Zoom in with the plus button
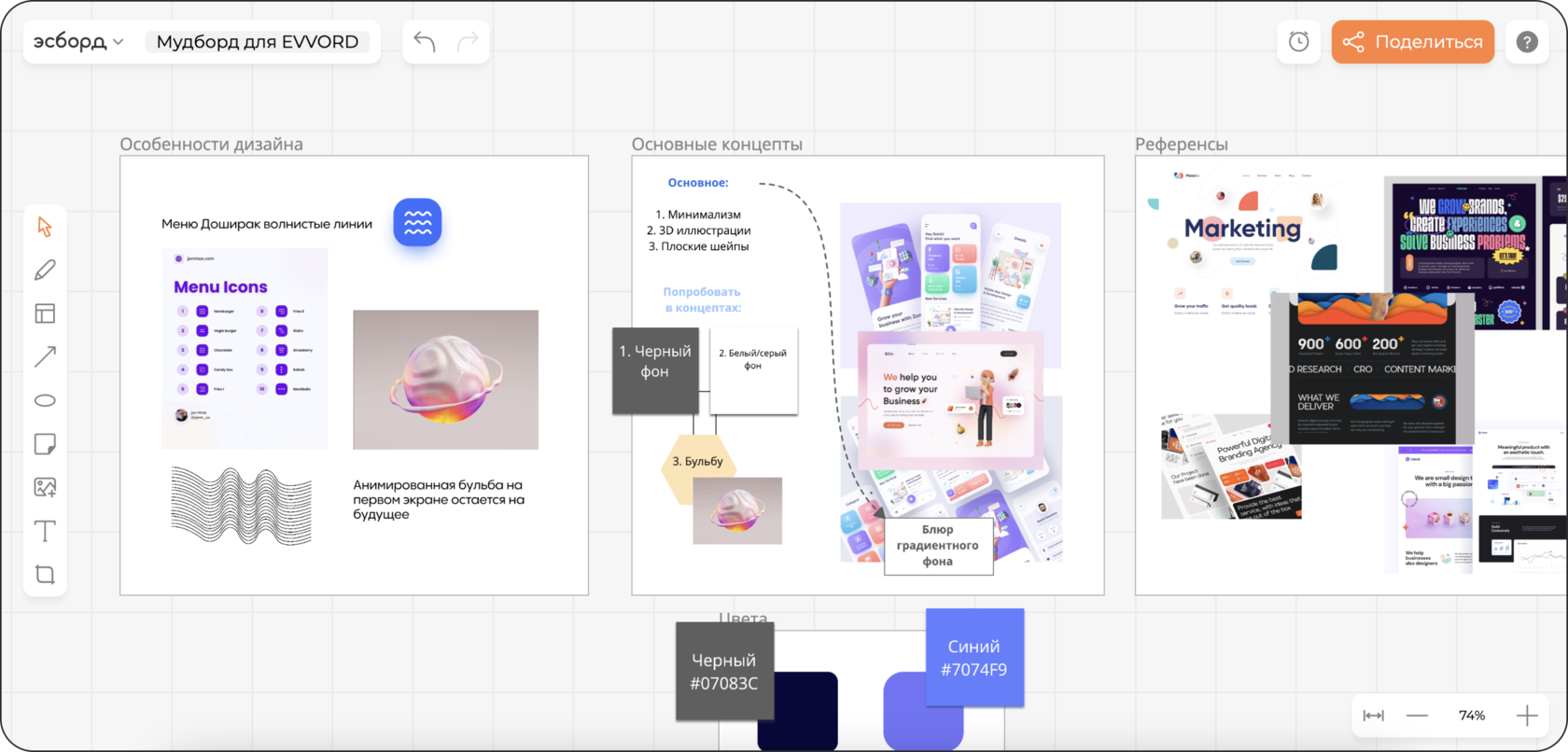The height and width of the screenshot is (752, 1568). point(1527,716)
